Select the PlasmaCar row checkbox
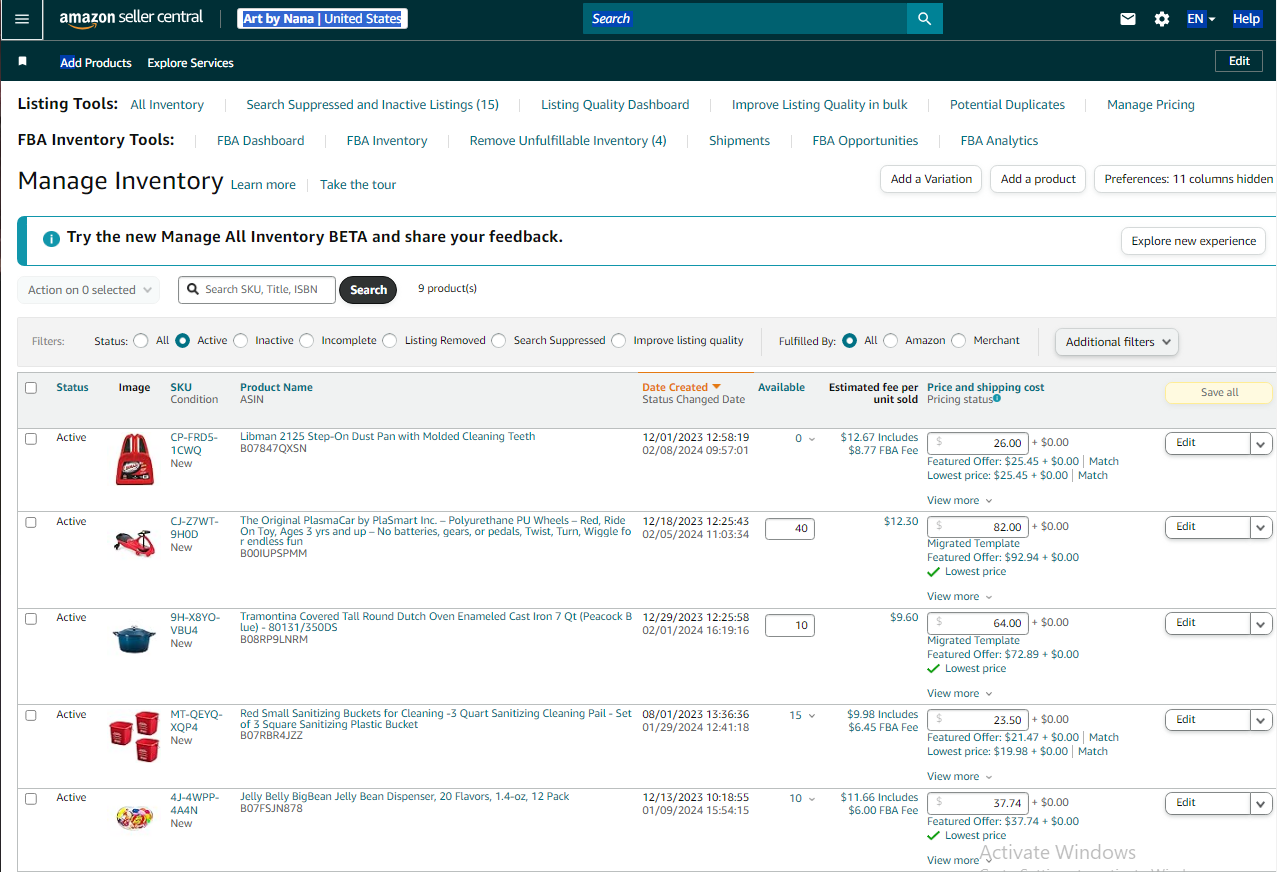 31,522
